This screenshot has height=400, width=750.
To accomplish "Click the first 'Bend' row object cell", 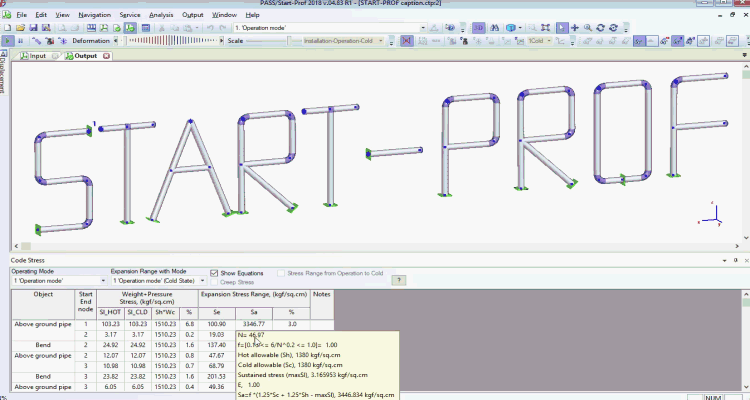I will coord(43,345).
